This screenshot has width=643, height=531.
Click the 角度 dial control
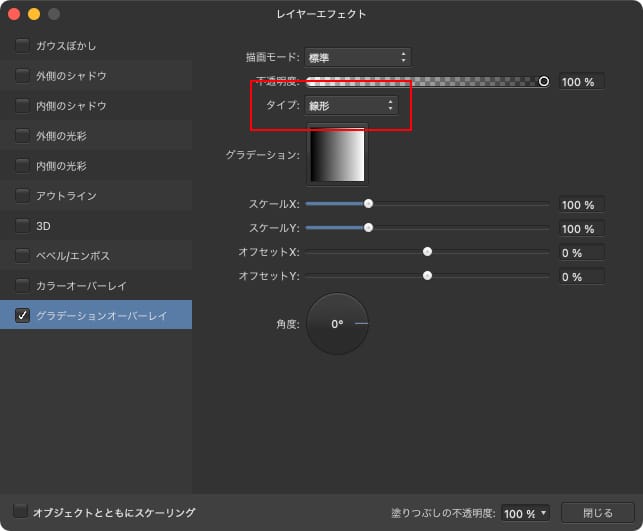tap(337, 324)
